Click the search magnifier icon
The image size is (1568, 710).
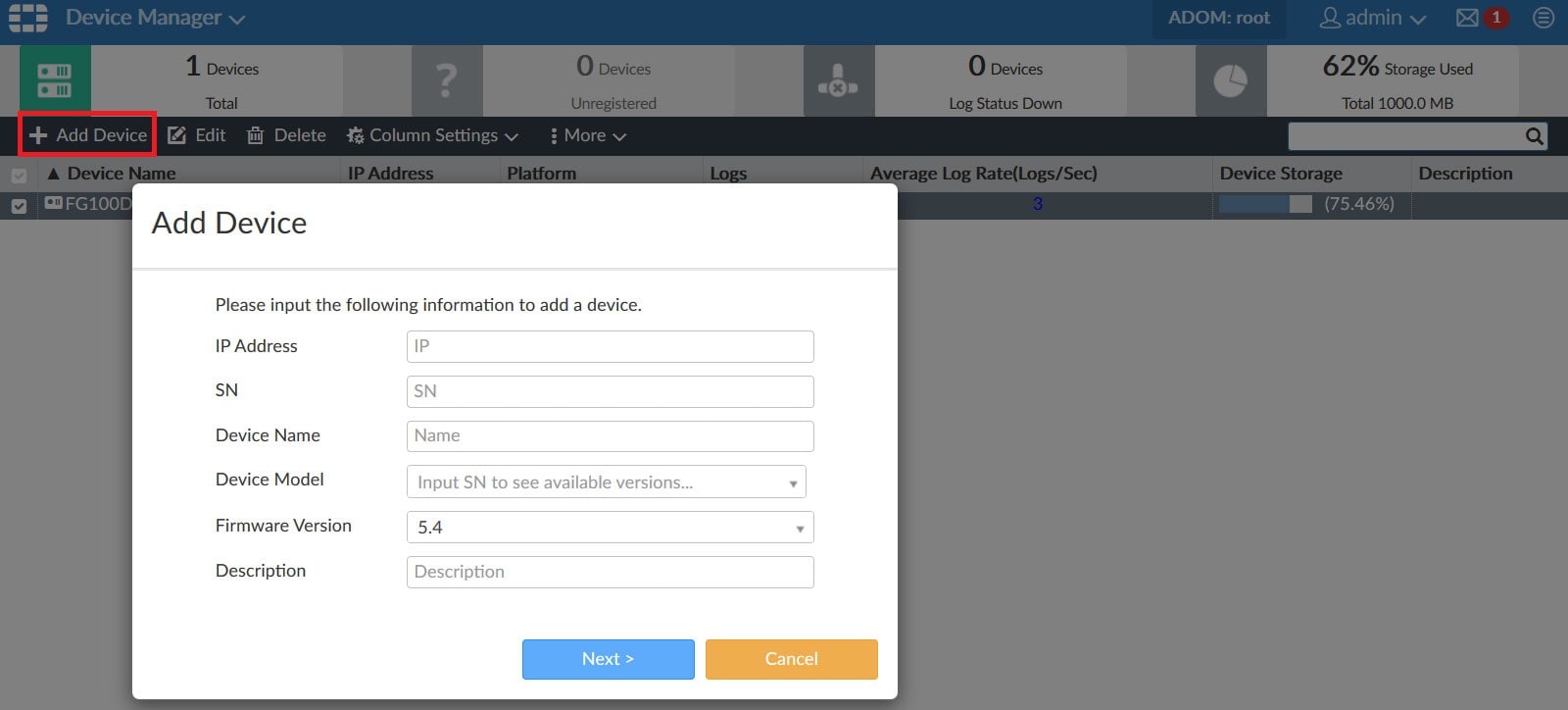point(1534,136)
